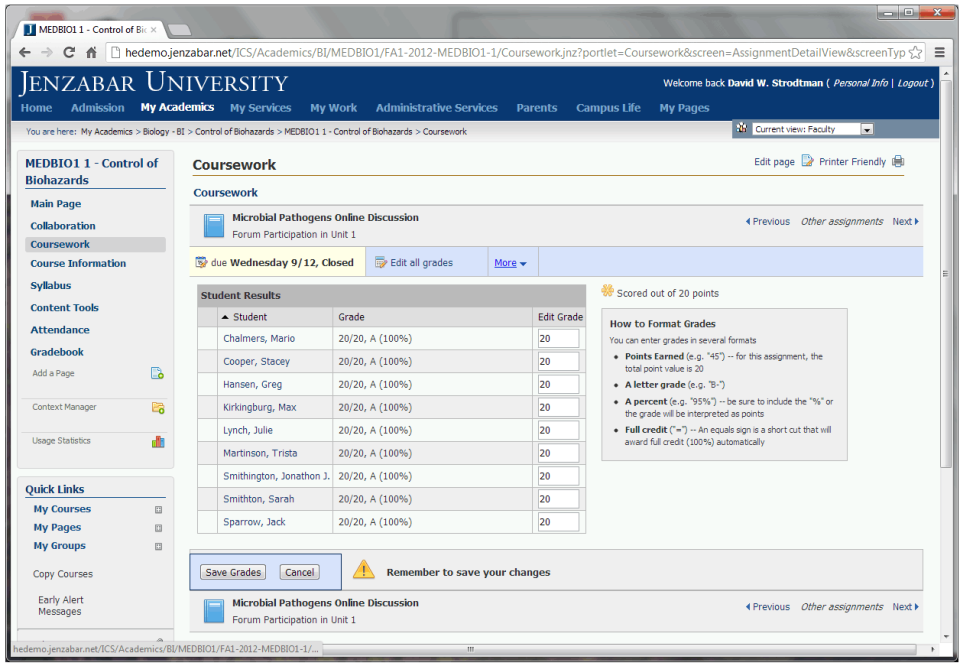Image resolution: width=960 pixels, height=666 pixels.
Task: Expand the My Courses quick link
Action: (x=157, y=510)
